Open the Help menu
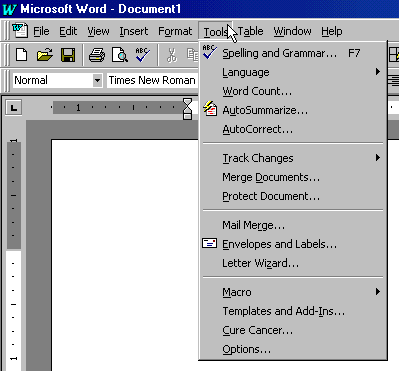This screenshot has width=399, height=371. pyautogui.click(x=332, y=31)
